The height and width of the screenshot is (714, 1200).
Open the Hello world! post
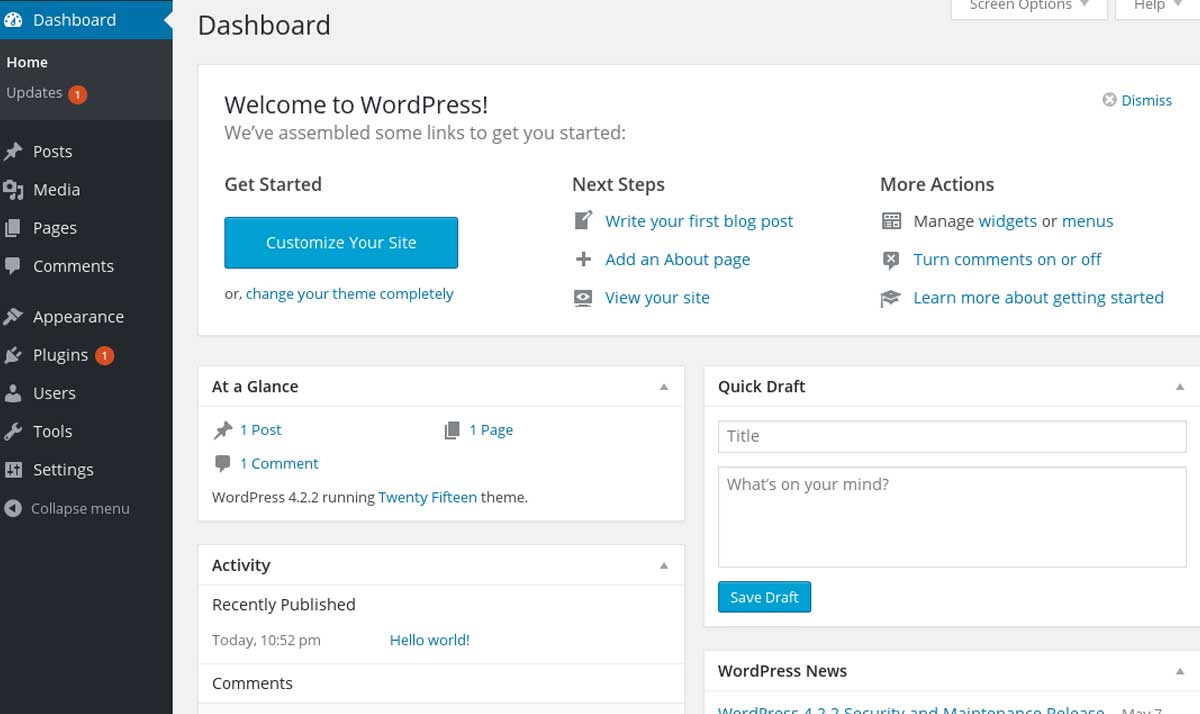[x=429, y=639]
